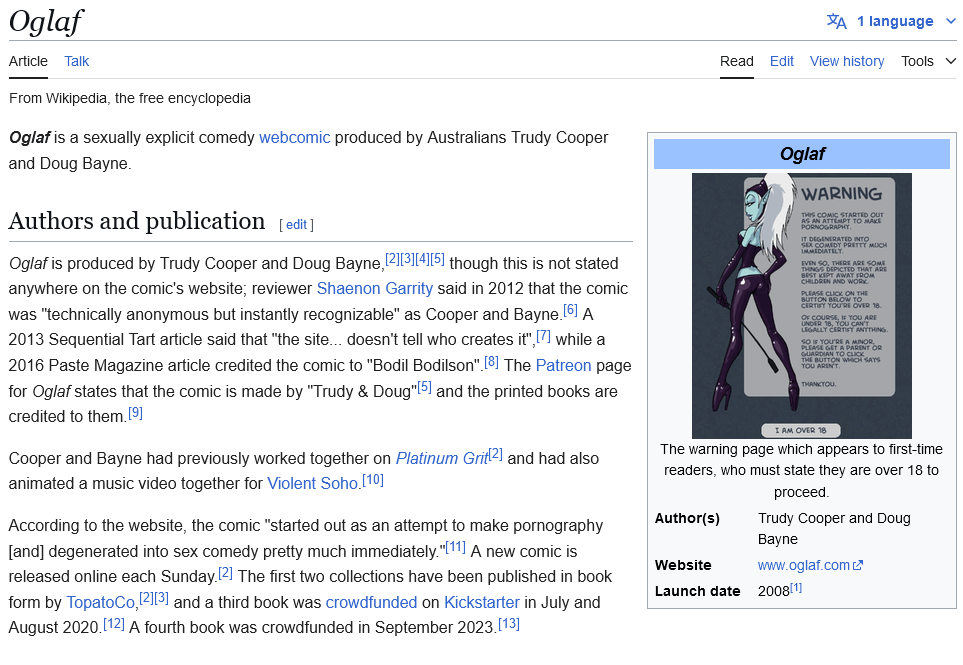Click the infobox image caption text
Image resolution: width=963 pixels, height=665 pixels.
pos(801,471)
